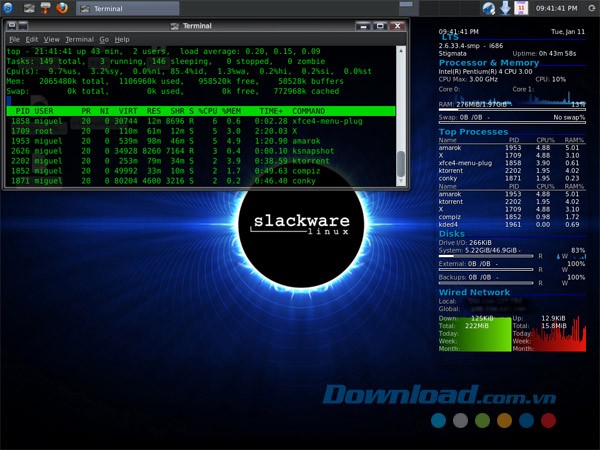The image size is (600, 450).
Task: Open the Terminal window menu icon
Action: point(11,26)
